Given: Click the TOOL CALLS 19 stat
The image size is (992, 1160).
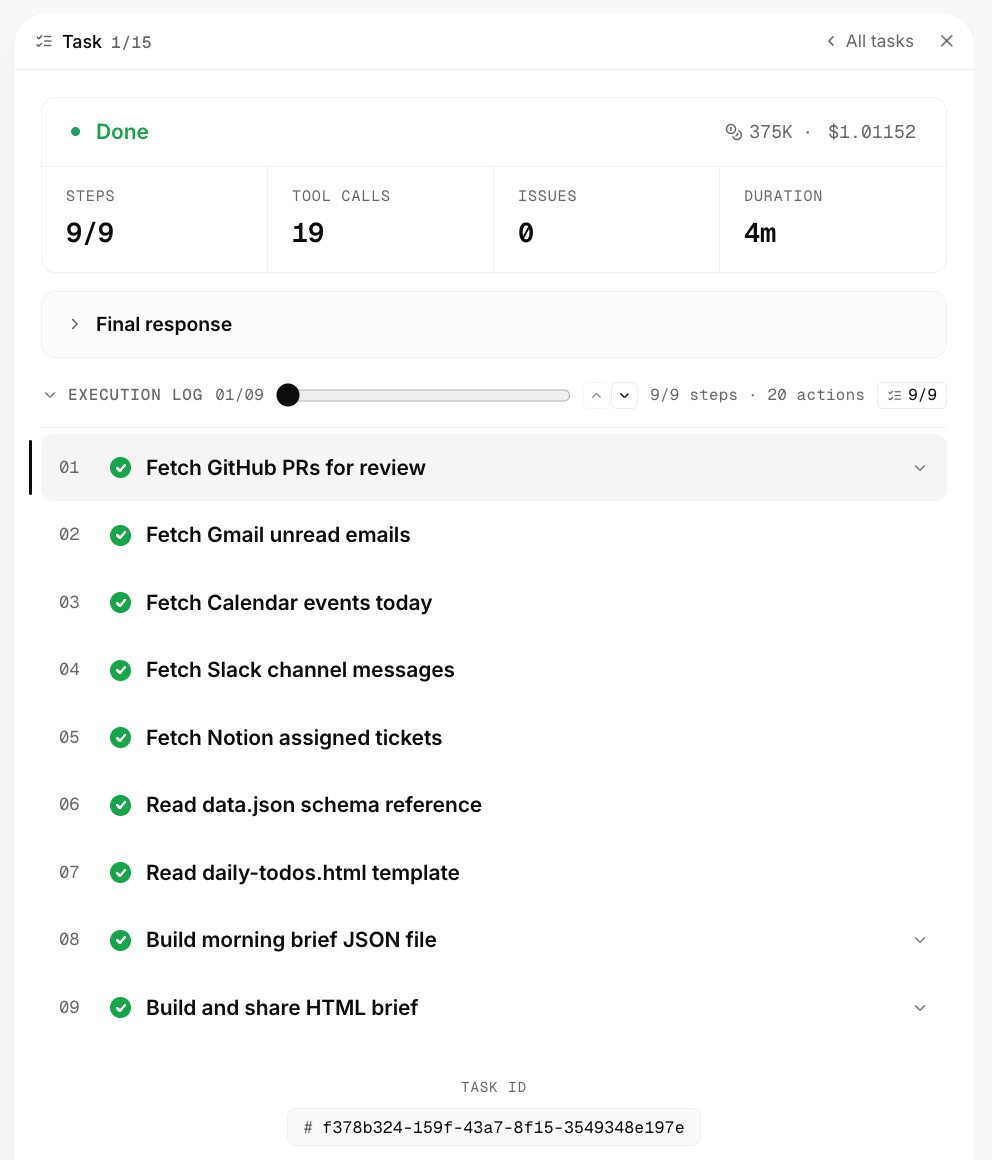Looking at the screenshot, I should click(380, 219).
